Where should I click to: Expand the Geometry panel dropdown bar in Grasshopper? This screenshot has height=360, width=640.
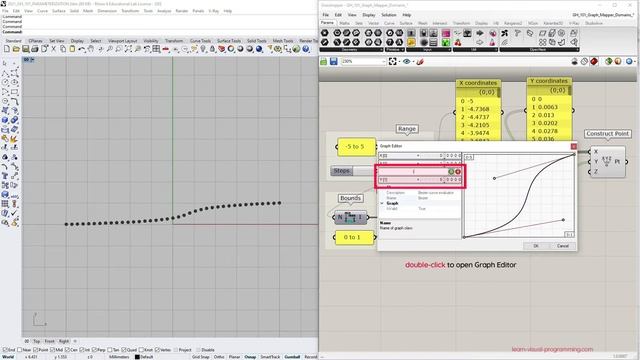tap(351, 50)
